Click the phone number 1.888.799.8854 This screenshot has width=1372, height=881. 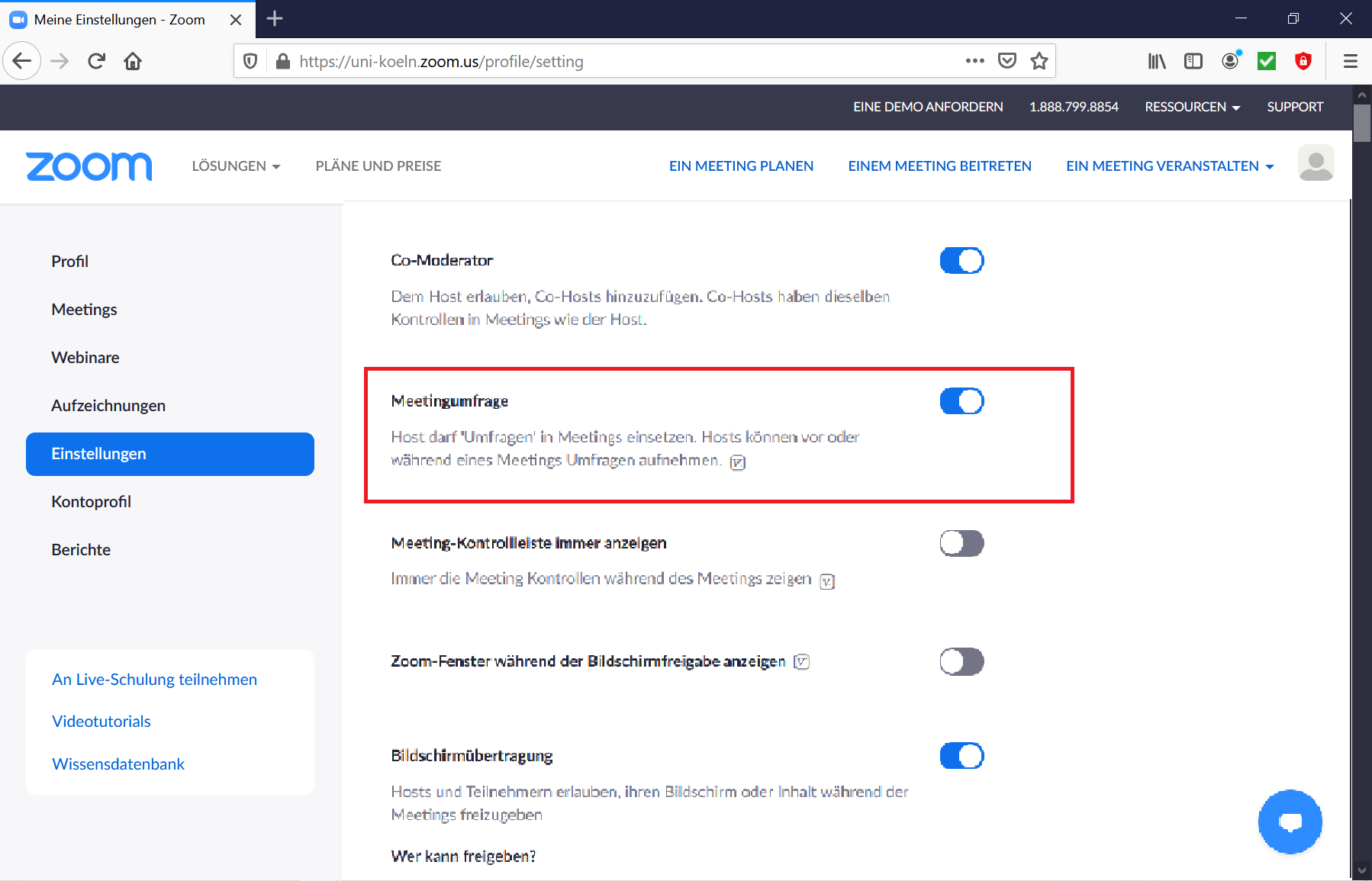click(1074, 107)
